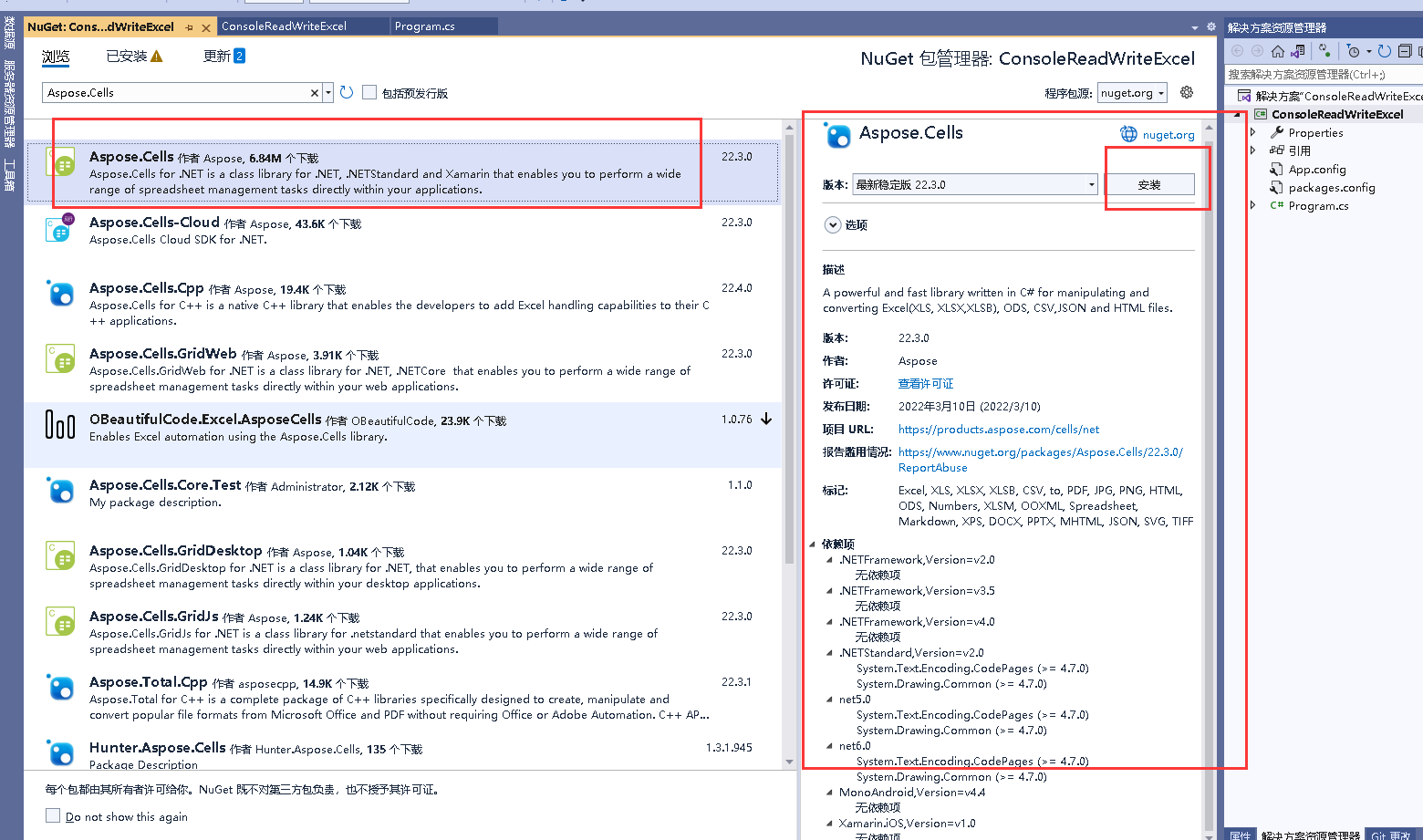The height and width of the screenshot is (840, 1423).
Task: Switch views icon in Solution Explorer toolbar
Action: 1298,51
